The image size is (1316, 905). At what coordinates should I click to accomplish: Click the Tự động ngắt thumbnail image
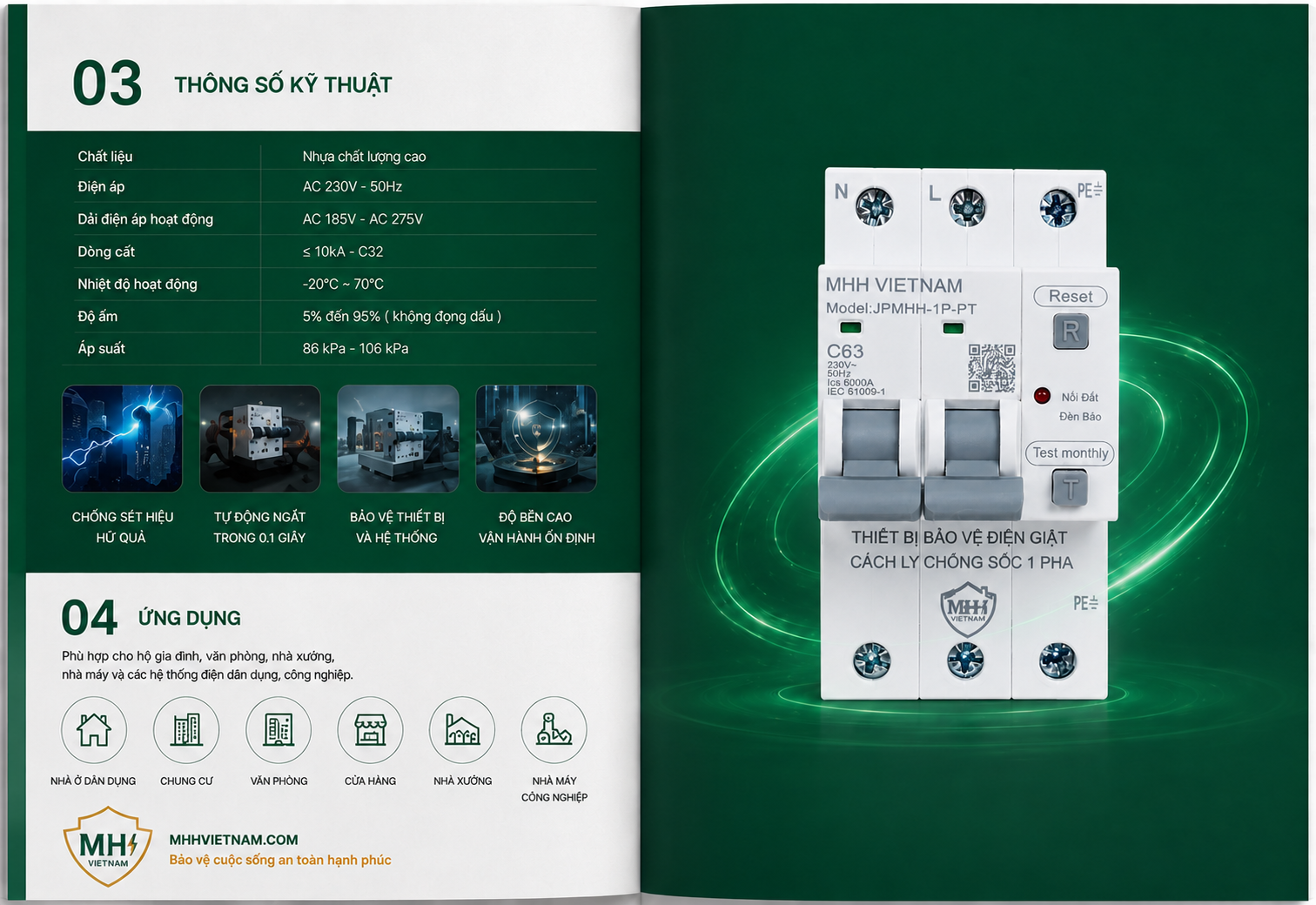coord(260,439)
